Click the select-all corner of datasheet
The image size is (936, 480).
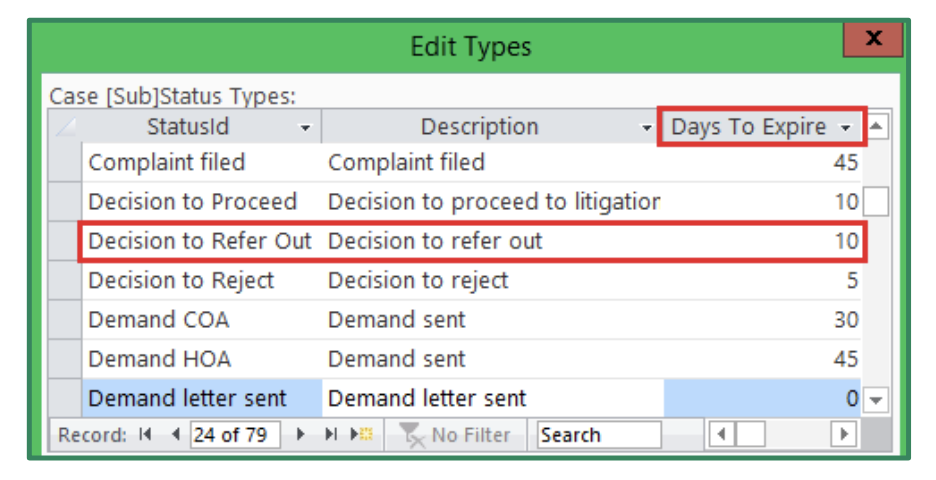point(65,126)
